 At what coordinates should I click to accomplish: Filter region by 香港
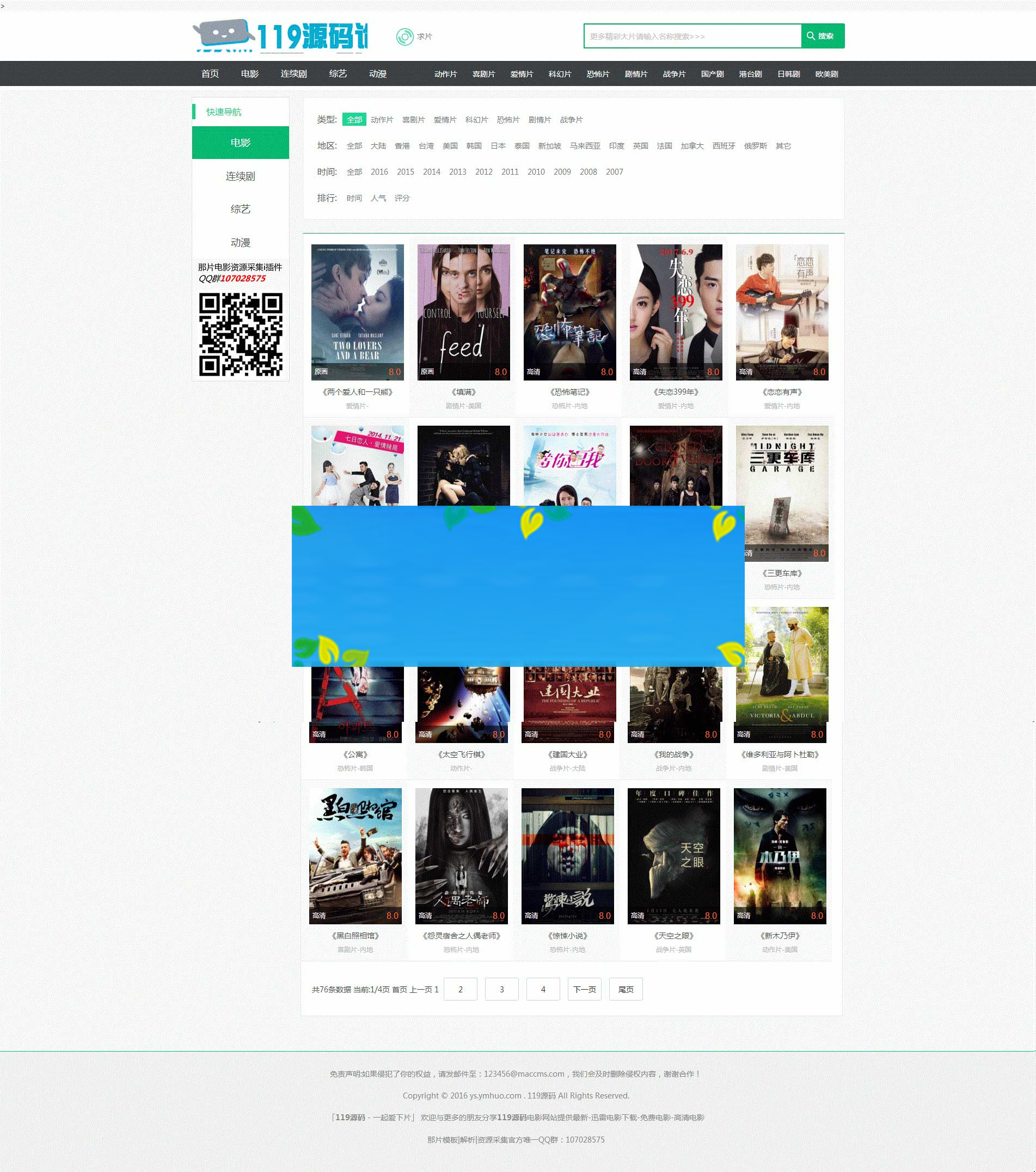click(402, 146)
